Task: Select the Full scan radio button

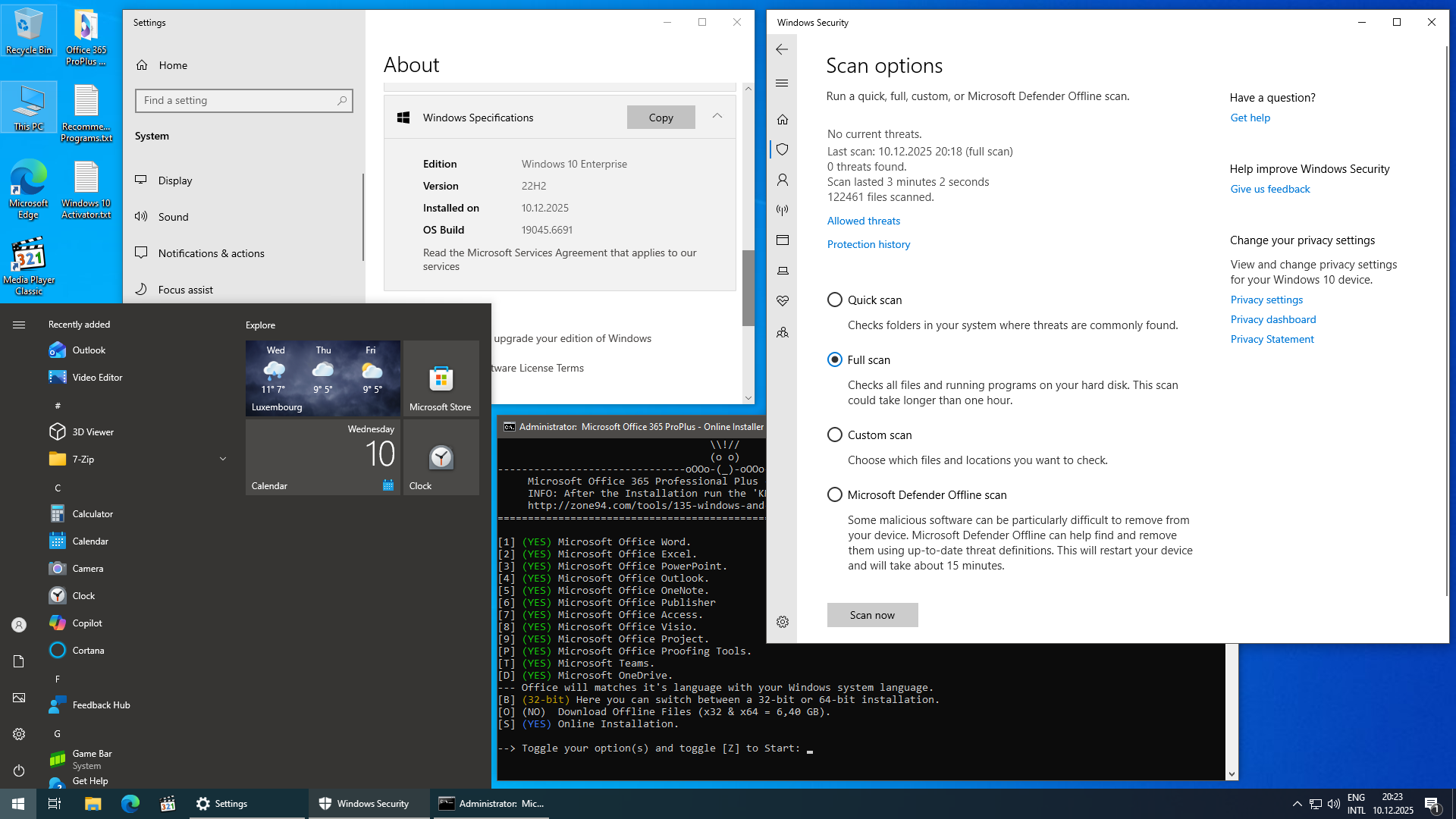Action: pos(834,359)
